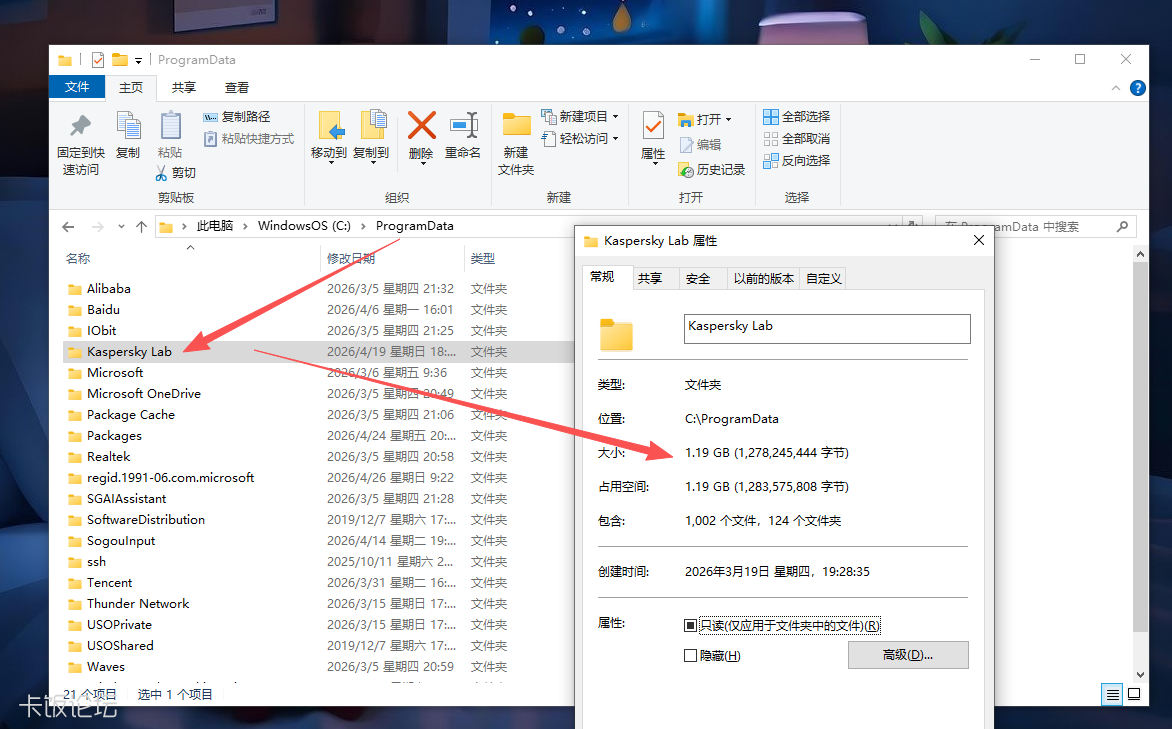1172x729 pixels.
Task: Open the Previous Versions (以前的版本) tab
Action: tap(763, 279)
